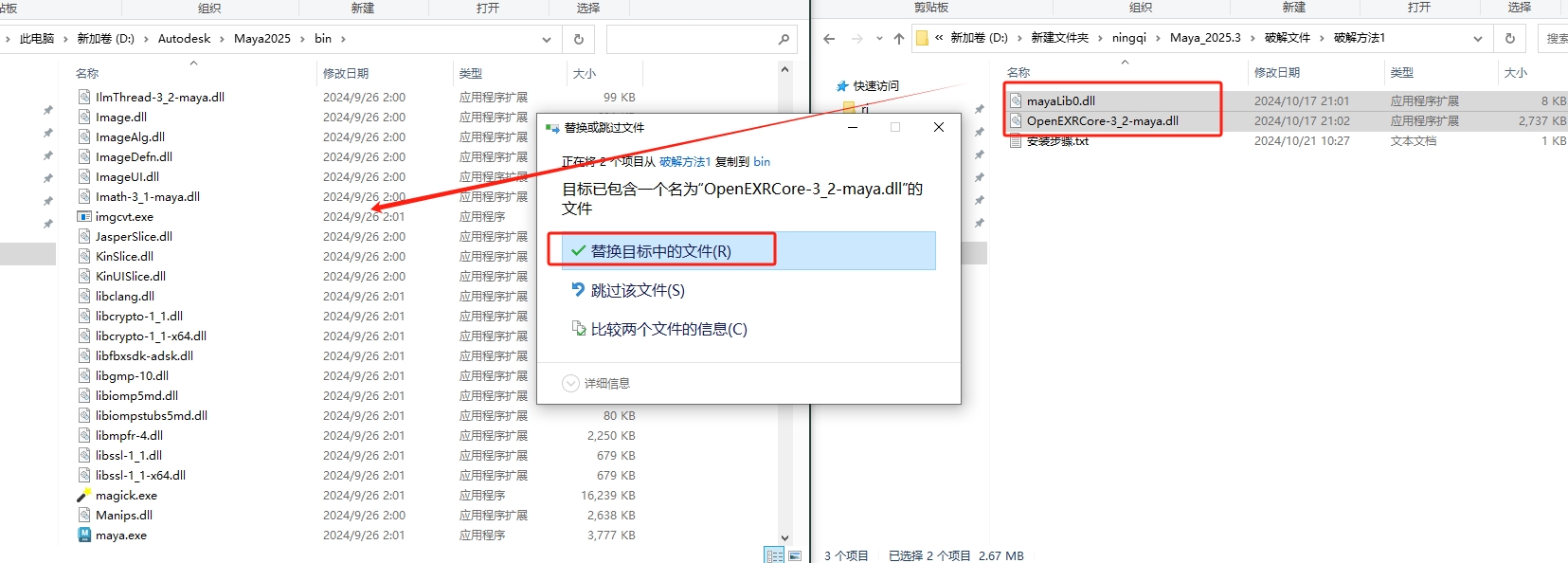The image size is (1568, 563).
Task: Sort by 大小 column in left window
Action: point(585,73)
